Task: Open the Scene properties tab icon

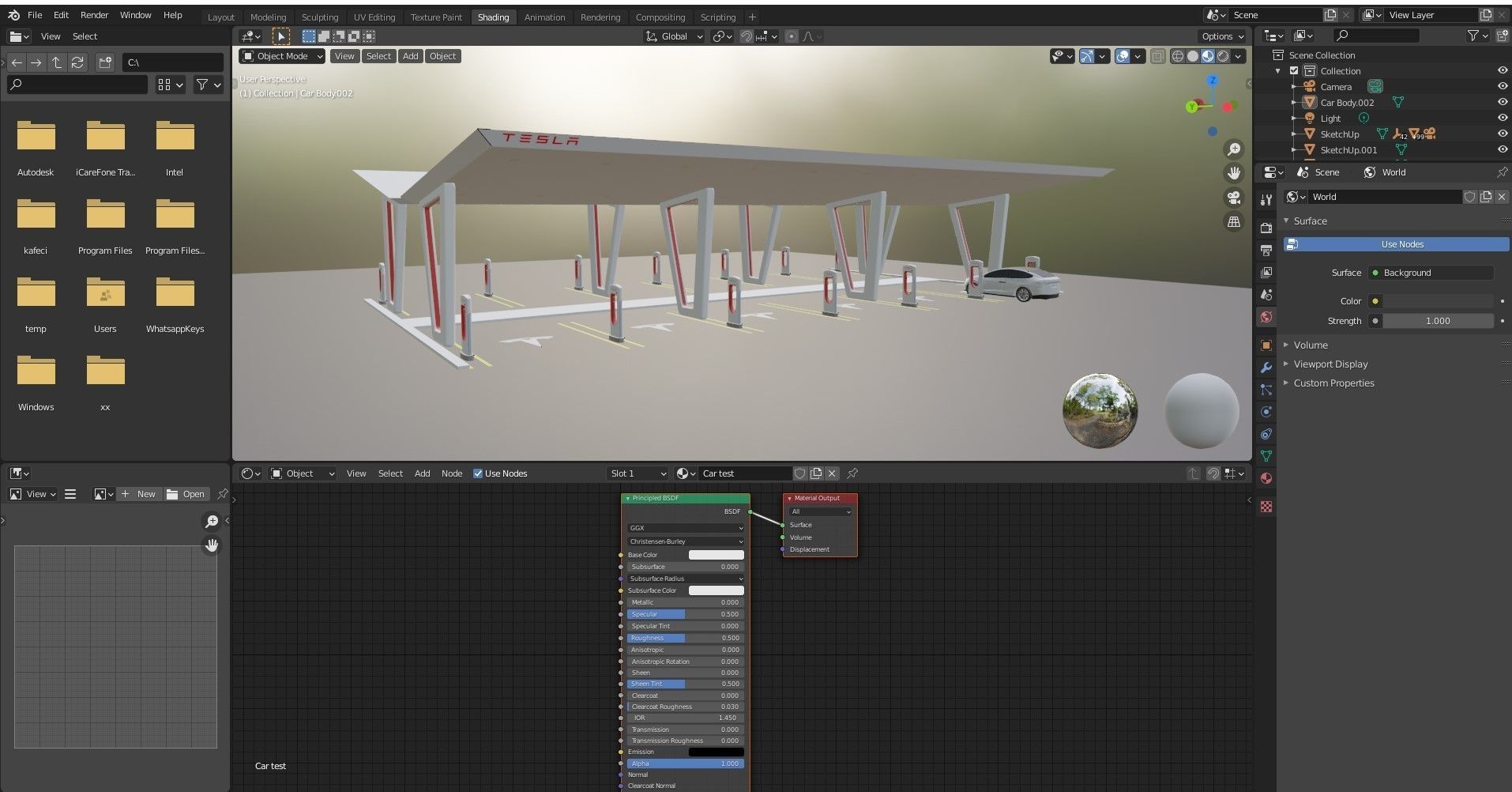Action: 1266,295
